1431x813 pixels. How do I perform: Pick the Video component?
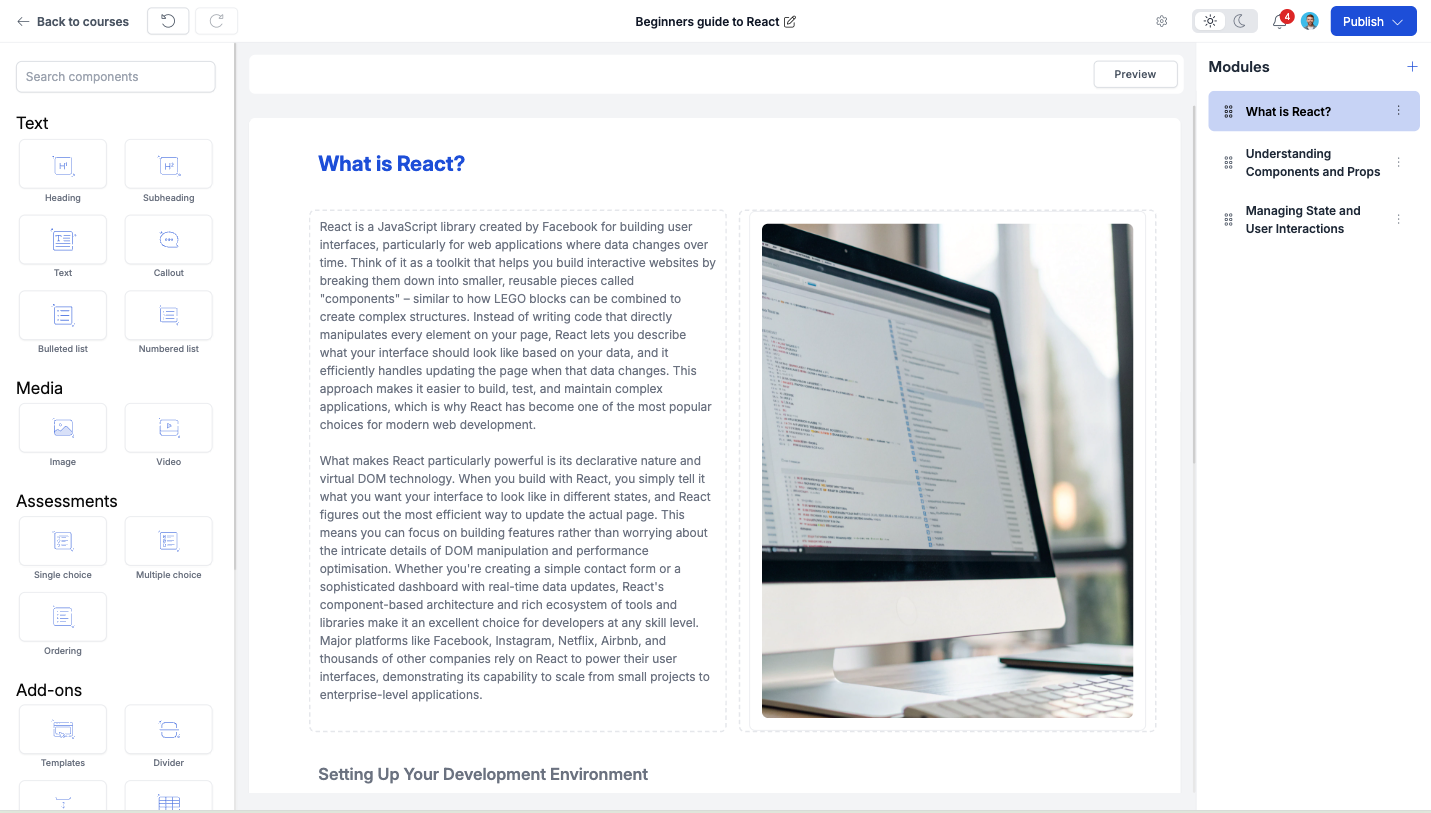point(167,427)
